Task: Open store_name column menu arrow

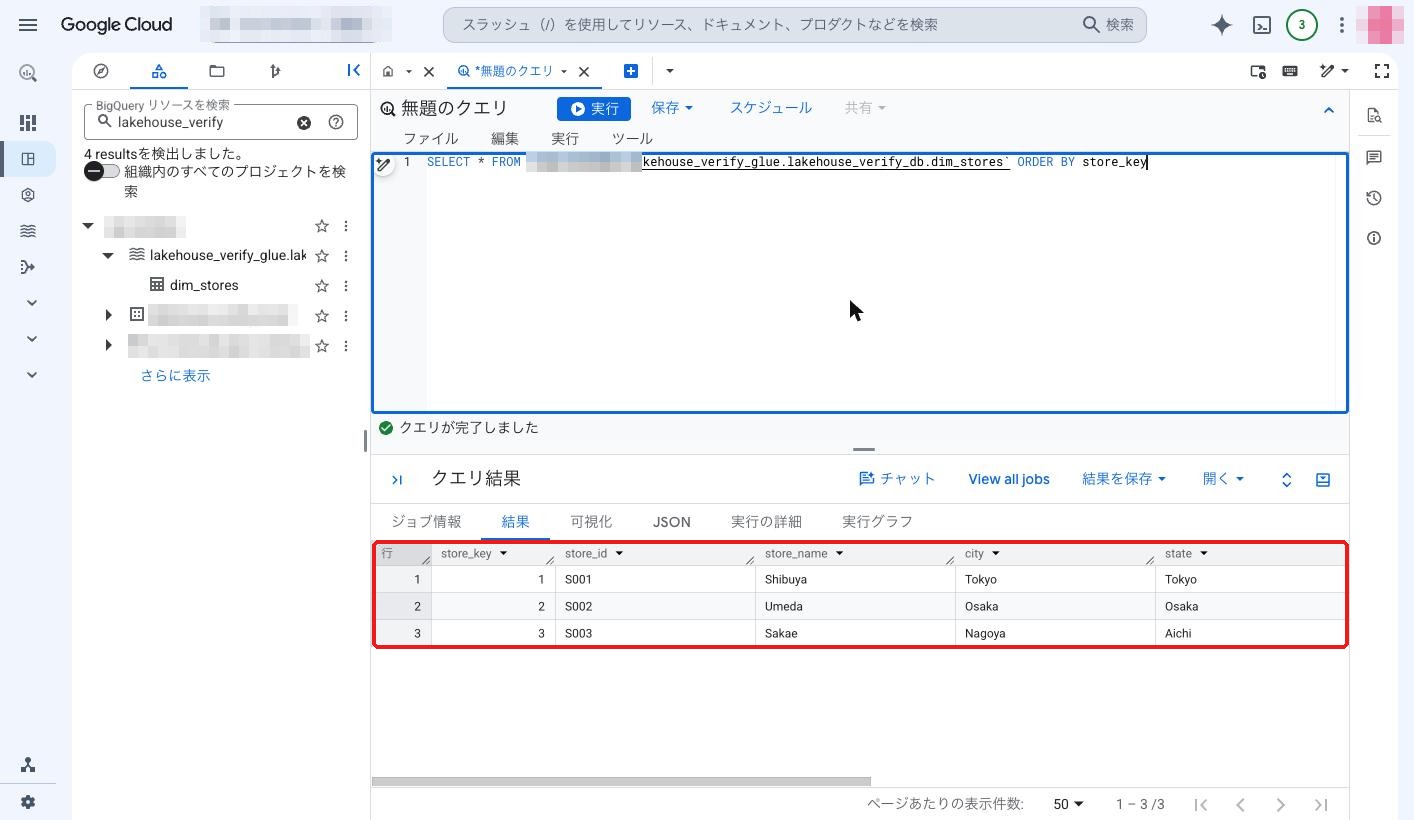Action: tap(839, 553)
